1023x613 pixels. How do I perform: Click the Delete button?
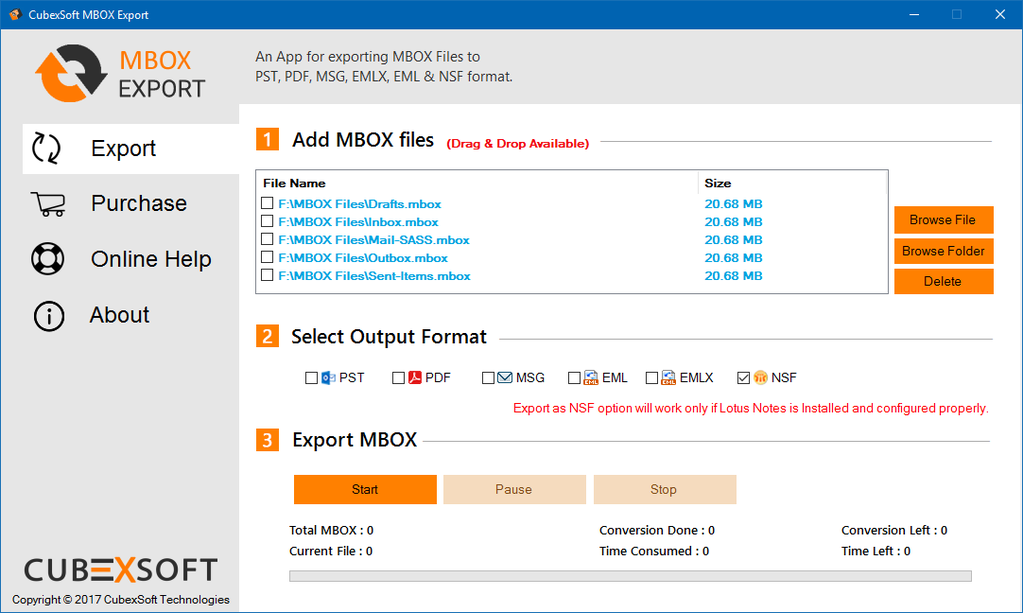tap(943, 281)
